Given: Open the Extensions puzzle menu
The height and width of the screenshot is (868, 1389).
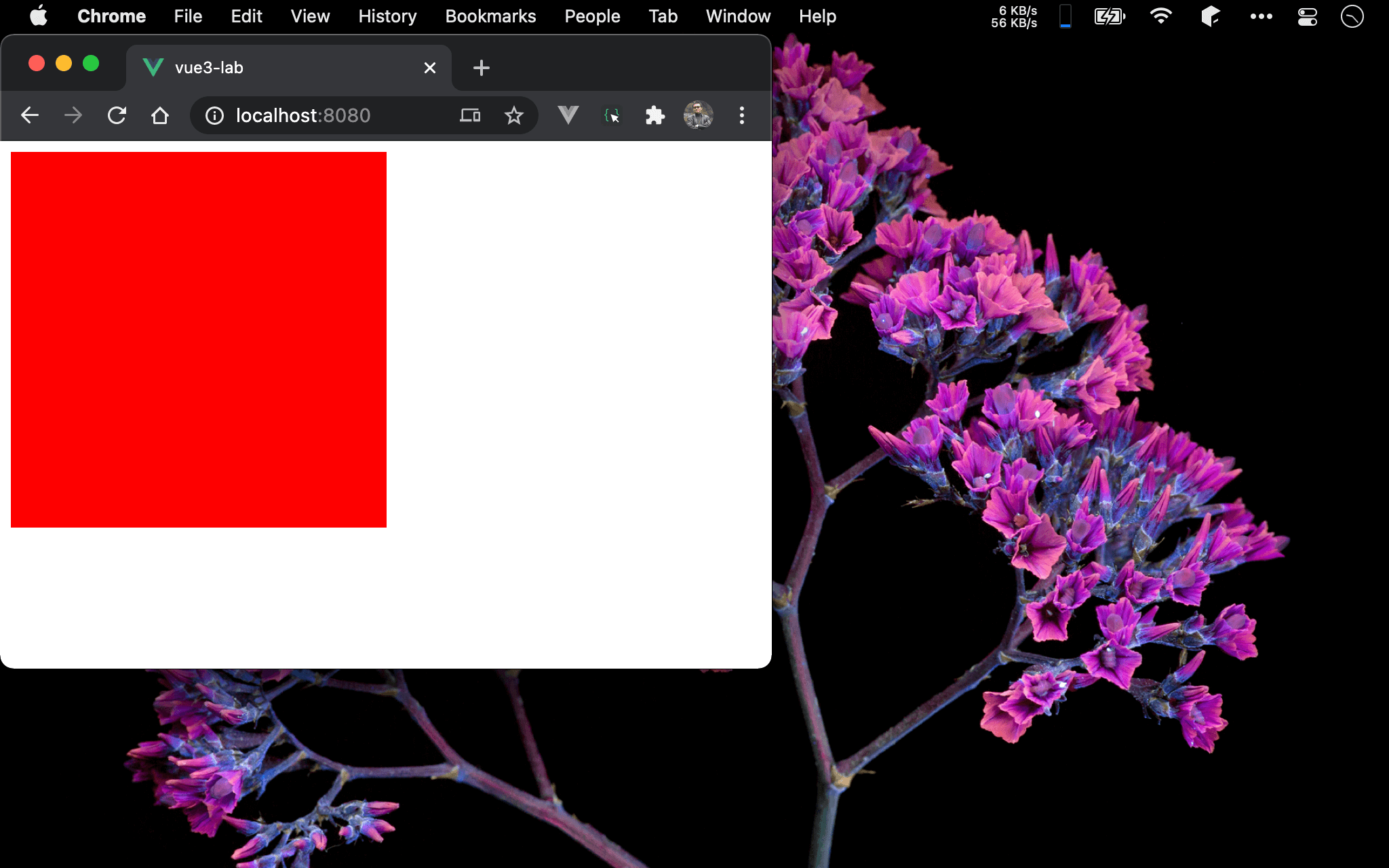Looking at the screenshot, I should tap(654, 115).
